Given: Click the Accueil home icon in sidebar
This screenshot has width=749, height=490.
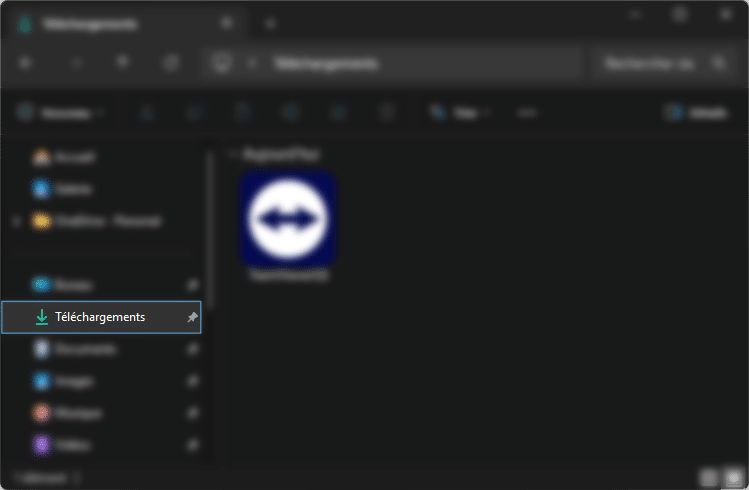Looking at the screenshot, I should 42,157.
